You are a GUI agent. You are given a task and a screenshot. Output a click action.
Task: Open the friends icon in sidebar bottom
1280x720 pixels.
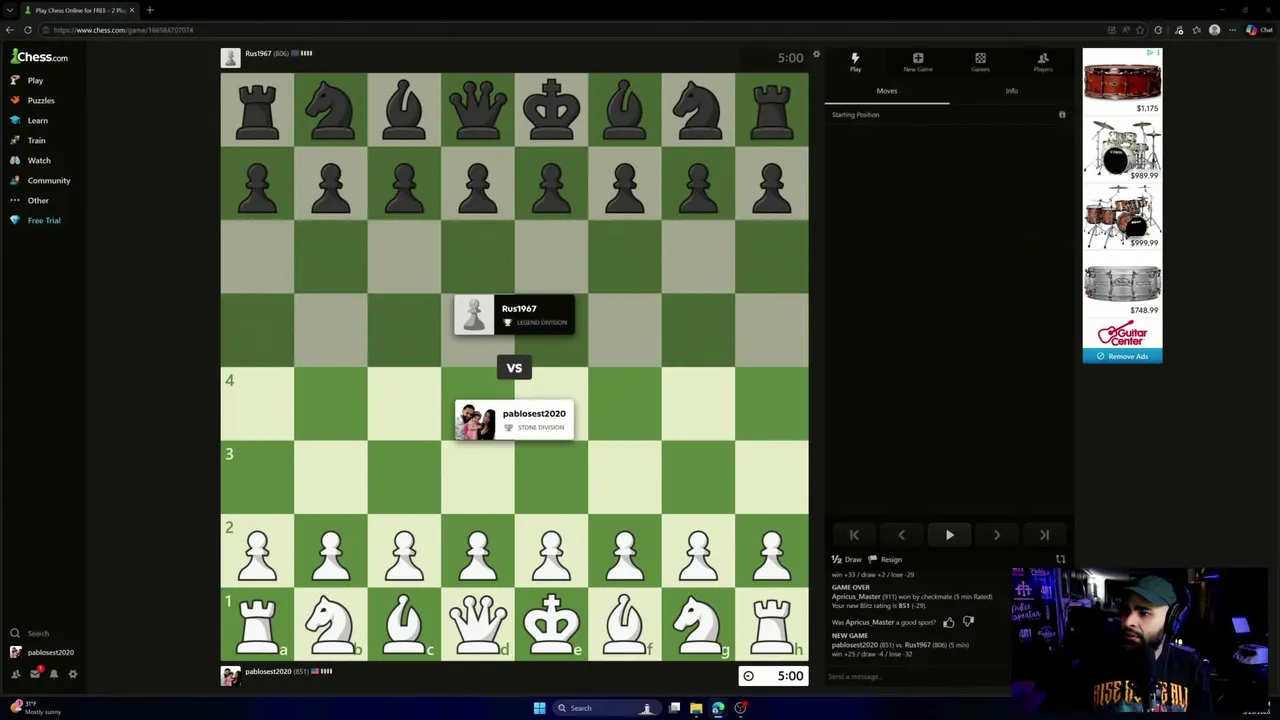coord(15,674)
